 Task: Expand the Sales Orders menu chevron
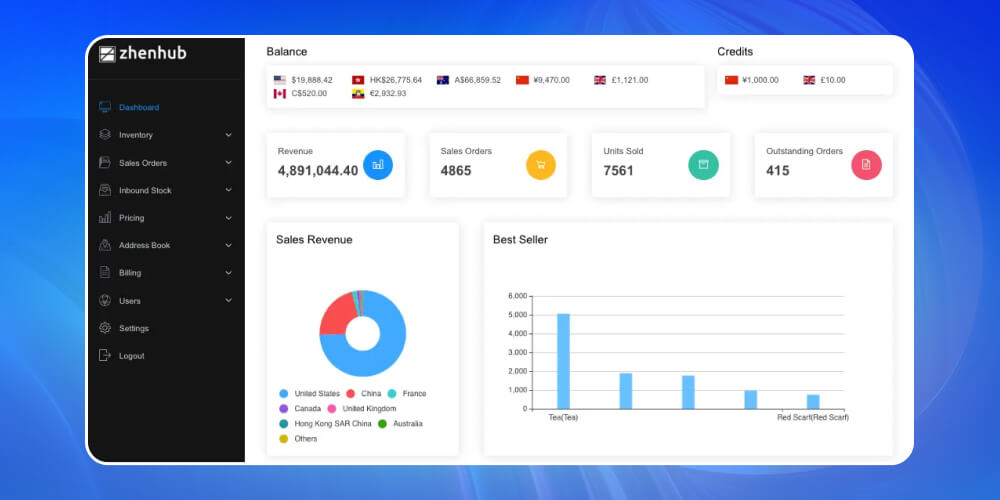[229, 163]
